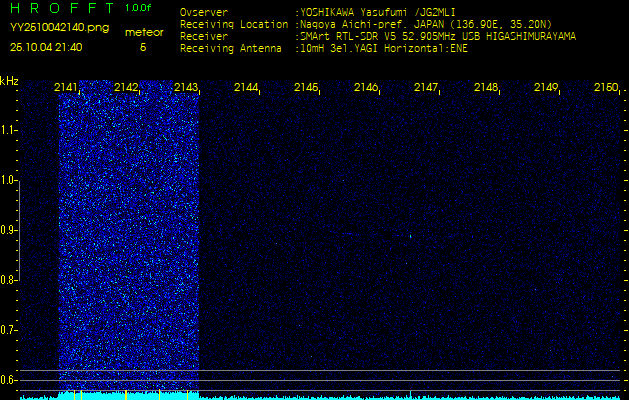Click the 2150 time marker

(x=606, y=87)
